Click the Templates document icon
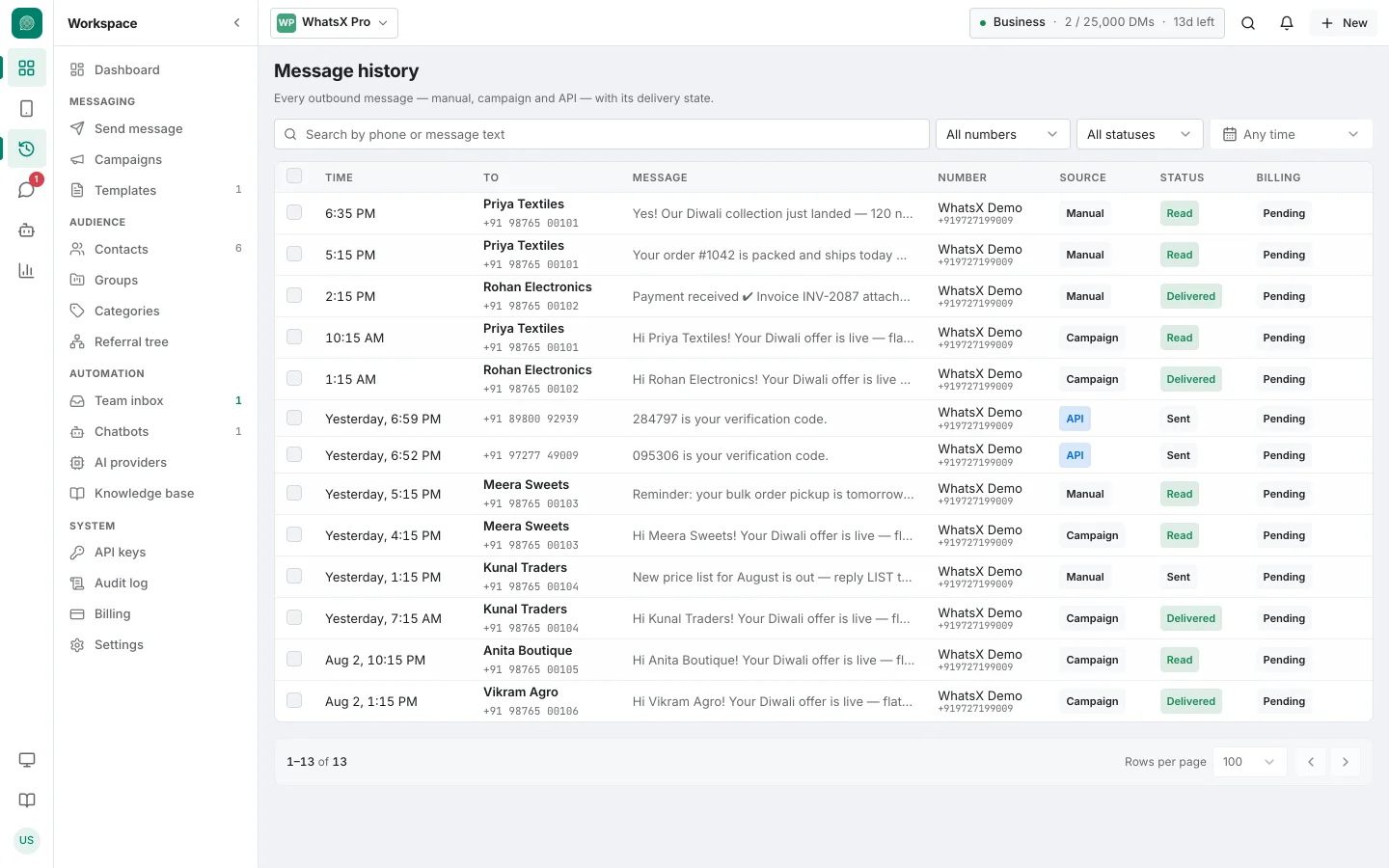 point(77,190)
